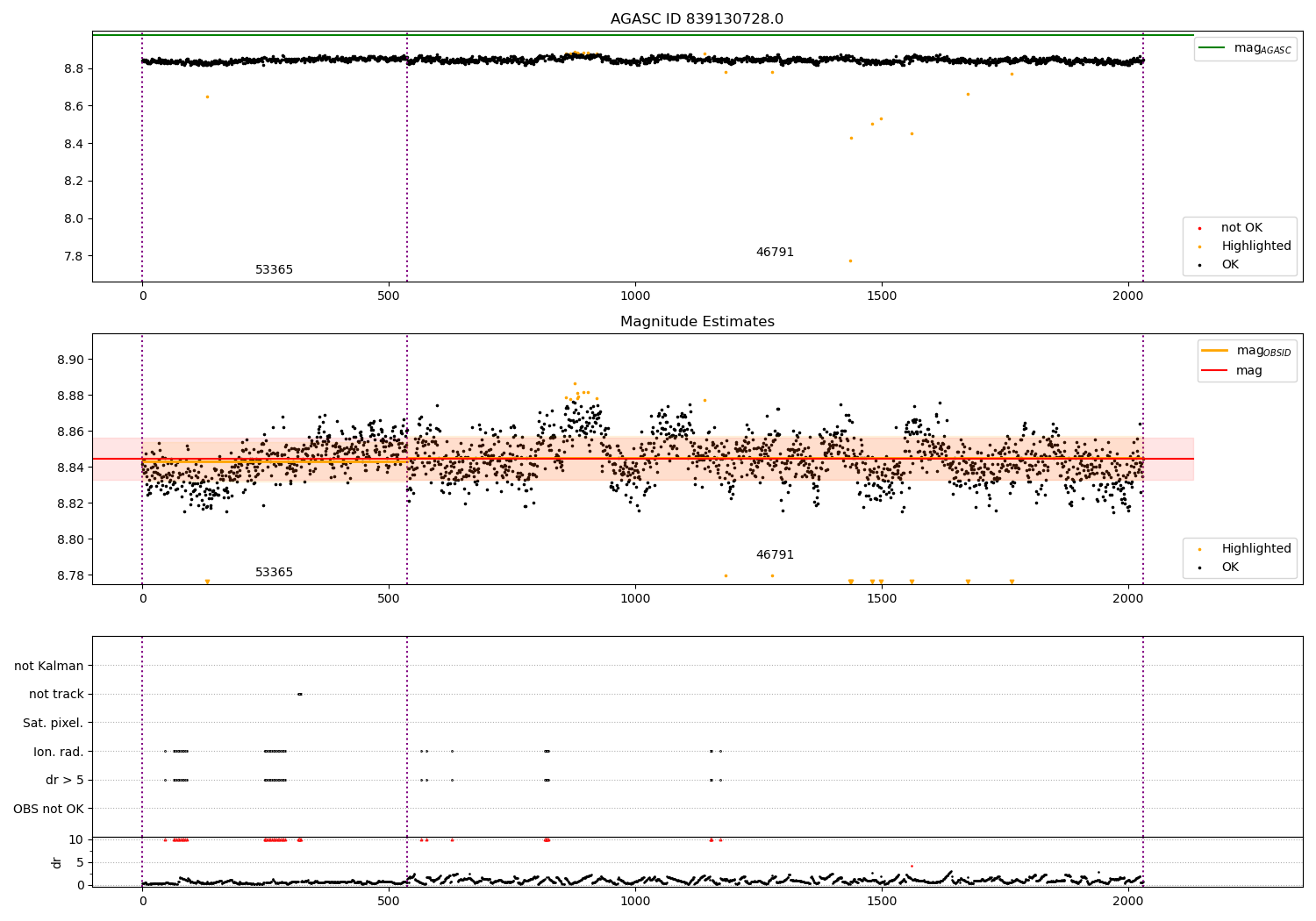This screenshot has height=921, width=1316.
Task: Click the 8.78 tick on the magnitude plot
Action: 70,576
